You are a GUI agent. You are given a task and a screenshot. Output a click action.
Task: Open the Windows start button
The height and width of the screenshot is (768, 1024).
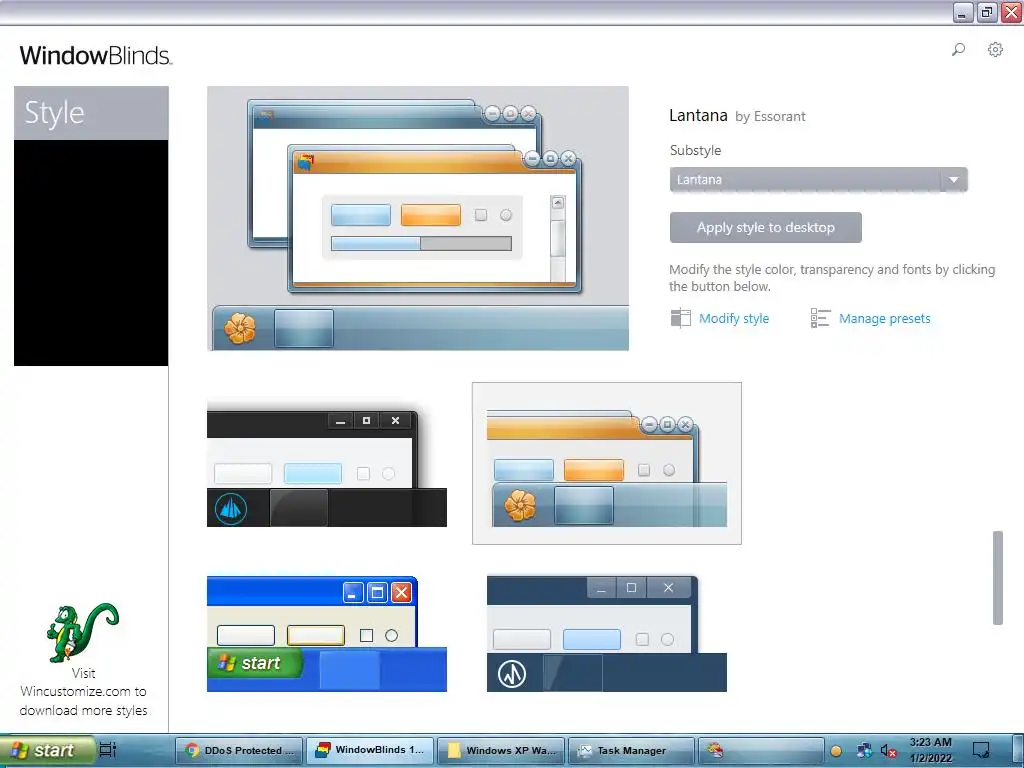[x=47, y=750]
